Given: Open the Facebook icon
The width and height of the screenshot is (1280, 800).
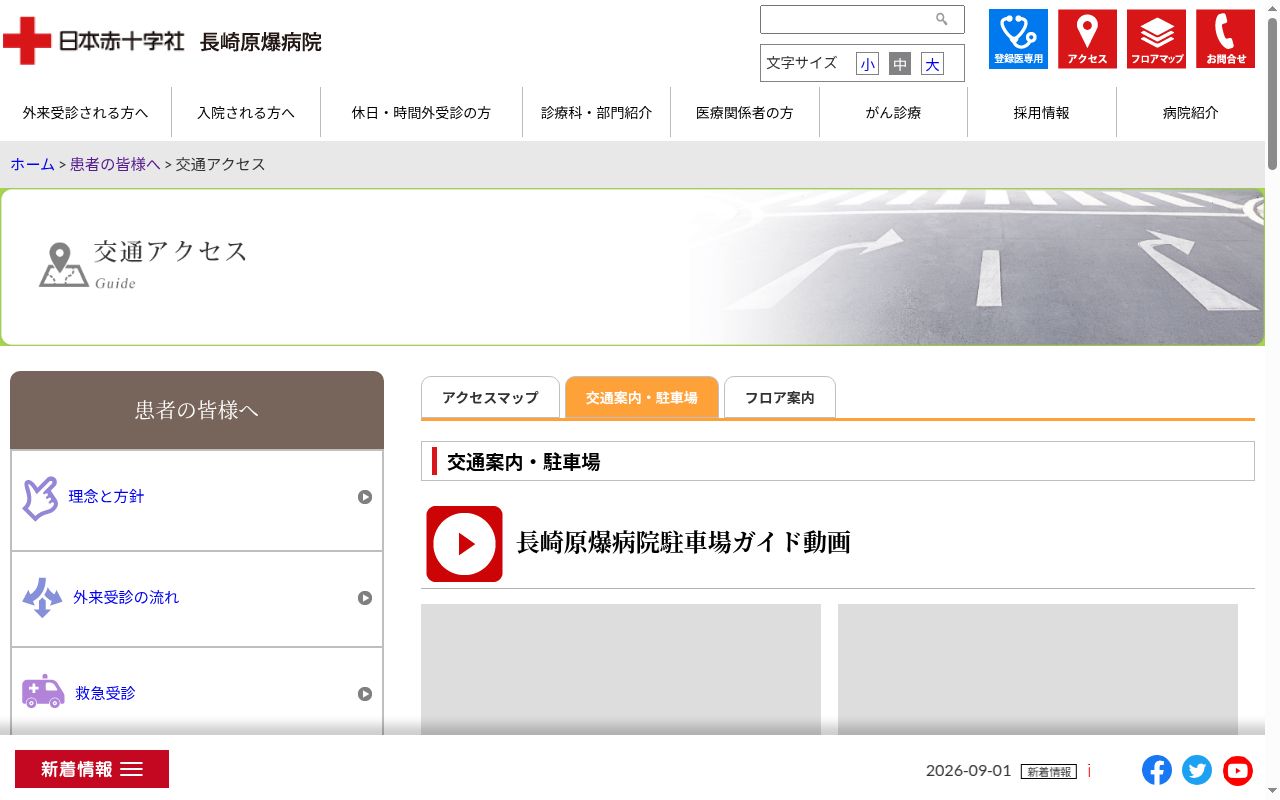Looking at the screenshot, I should click(1157, 770).
